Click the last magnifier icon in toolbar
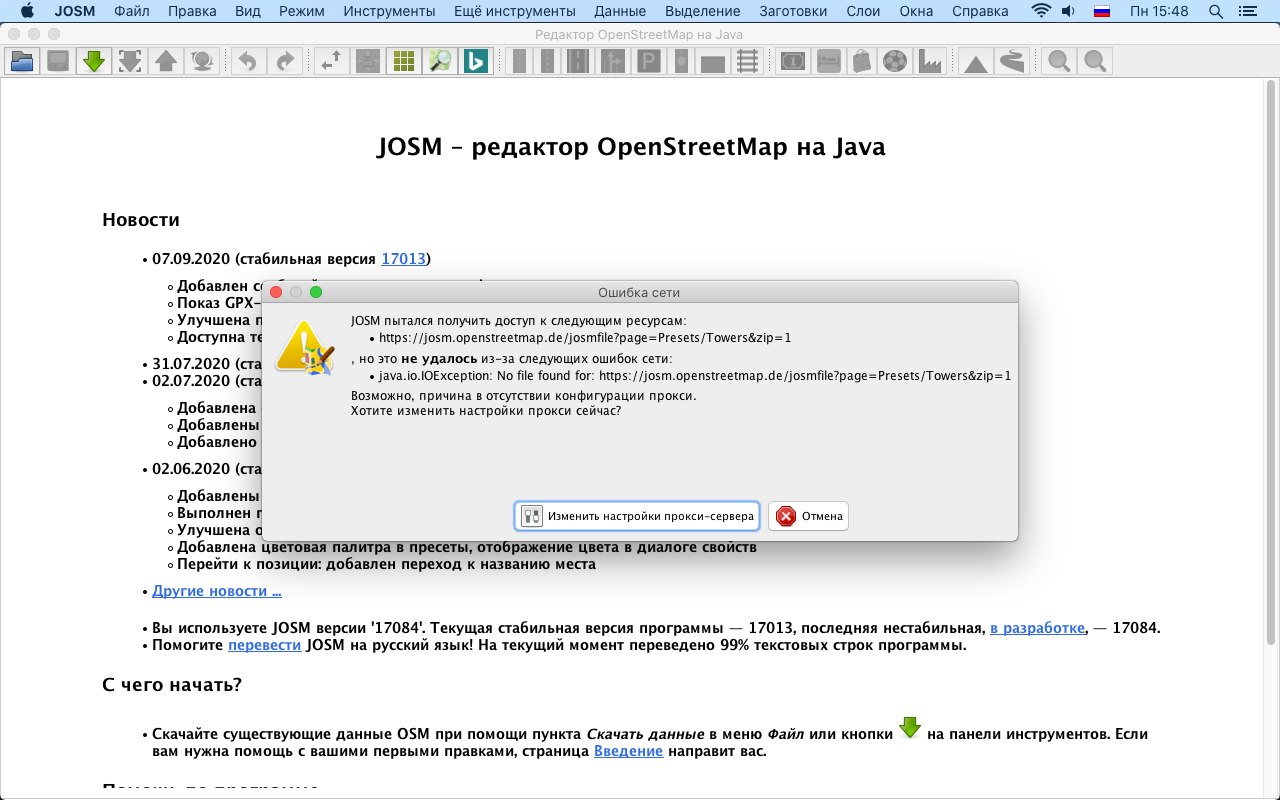Screen dimensions: 1280x800 pos(1095,61)
